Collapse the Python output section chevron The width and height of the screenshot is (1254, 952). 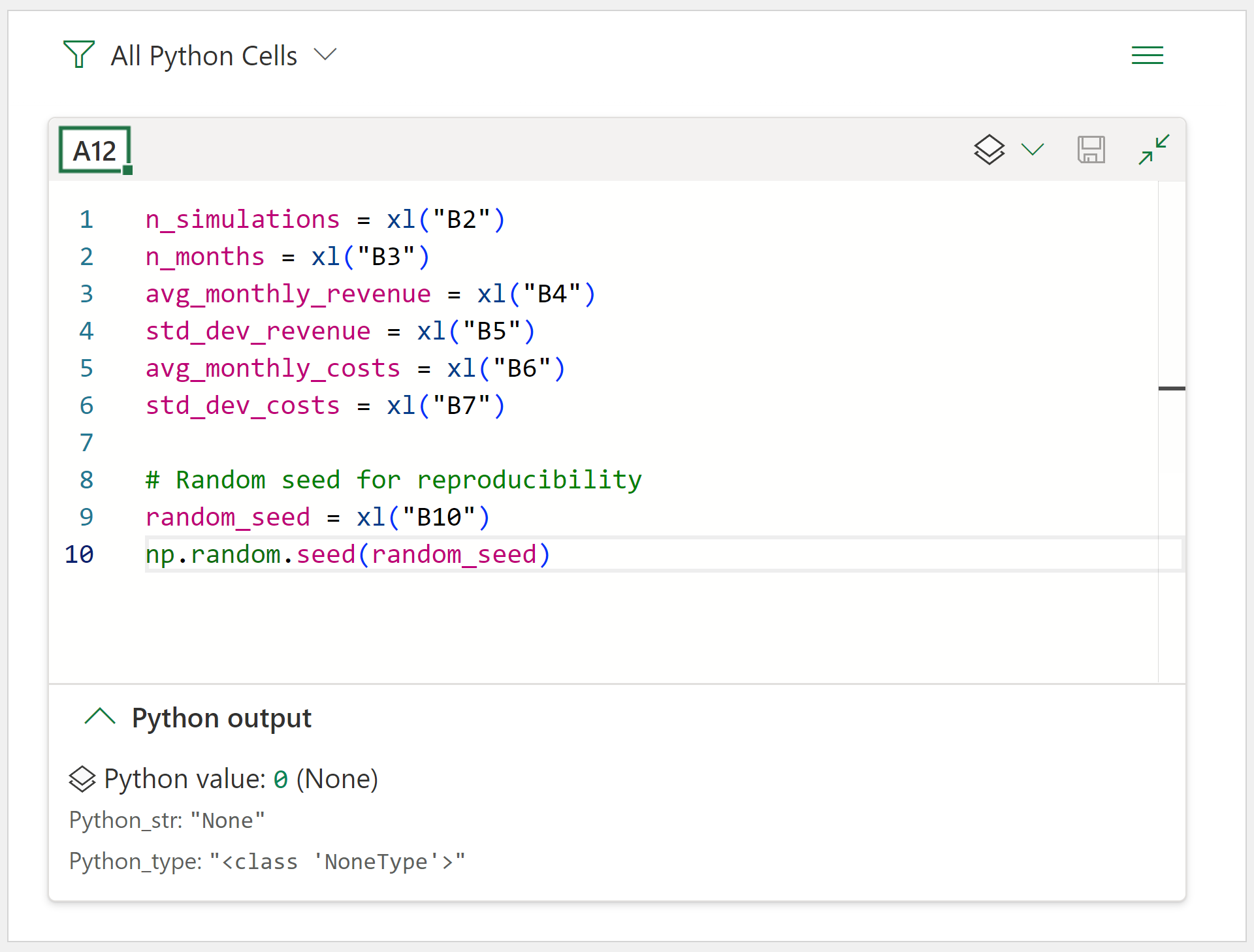pos(100,717)
